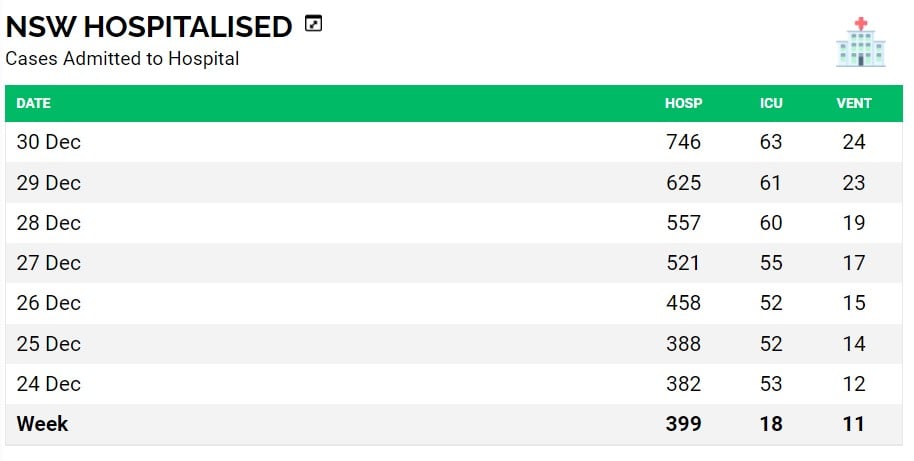Click the expand icon beside NSW HOSPITALISED
Image resolution: width=914 pixels, height=461 pixels.
coord(314,24)
